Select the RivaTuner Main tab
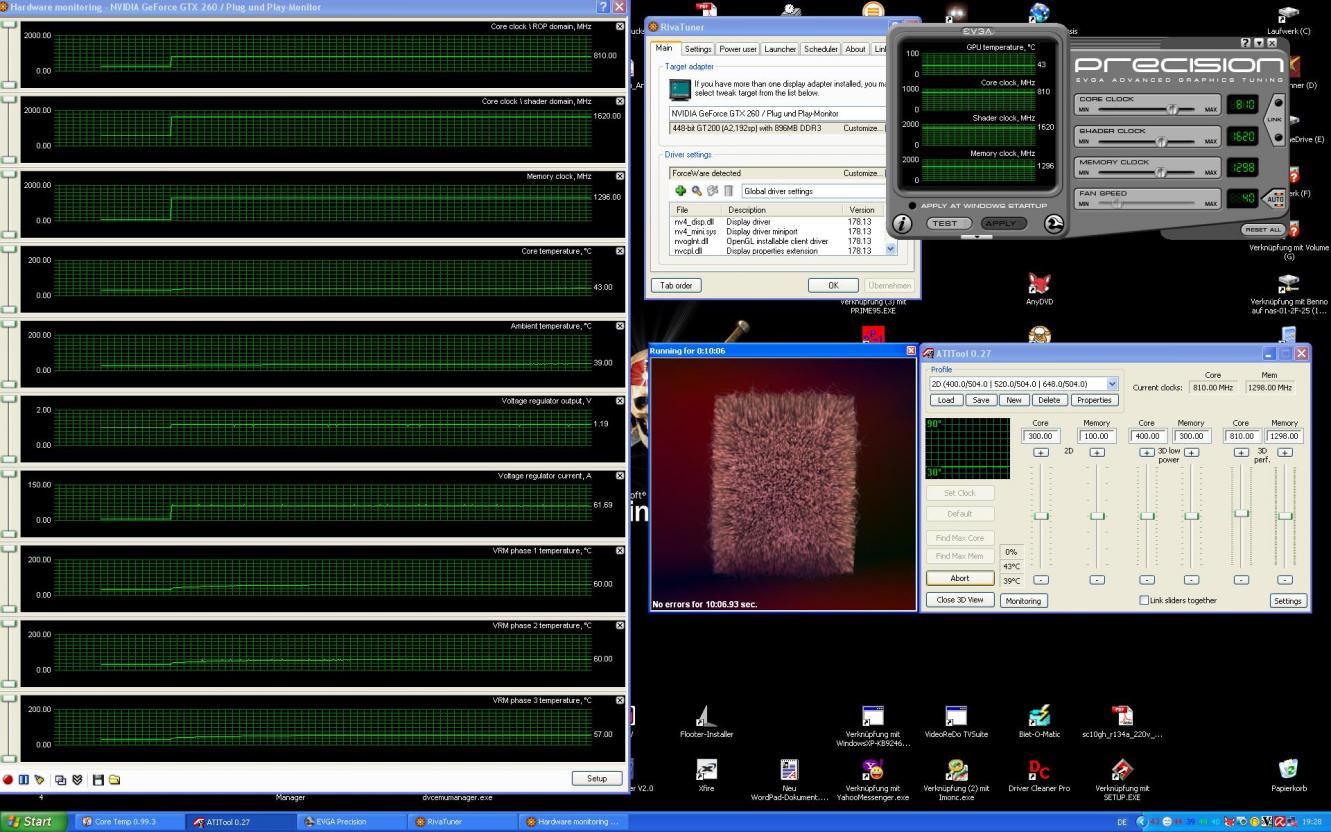This screenshot has height=832, width=1331. click(665, 48)
